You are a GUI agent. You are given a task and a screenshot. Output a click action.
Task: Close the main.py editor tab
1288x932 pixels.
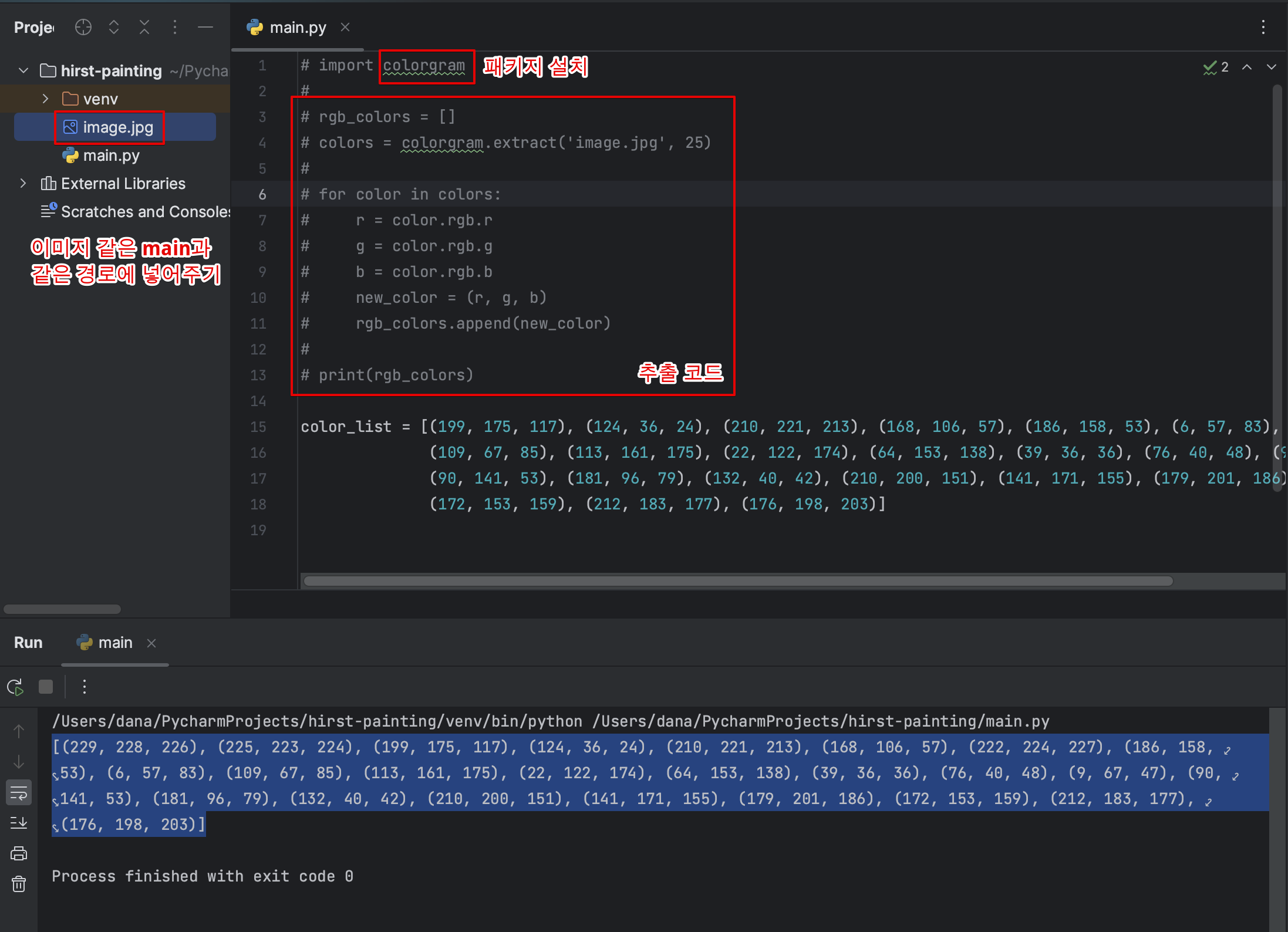point(345,27)
